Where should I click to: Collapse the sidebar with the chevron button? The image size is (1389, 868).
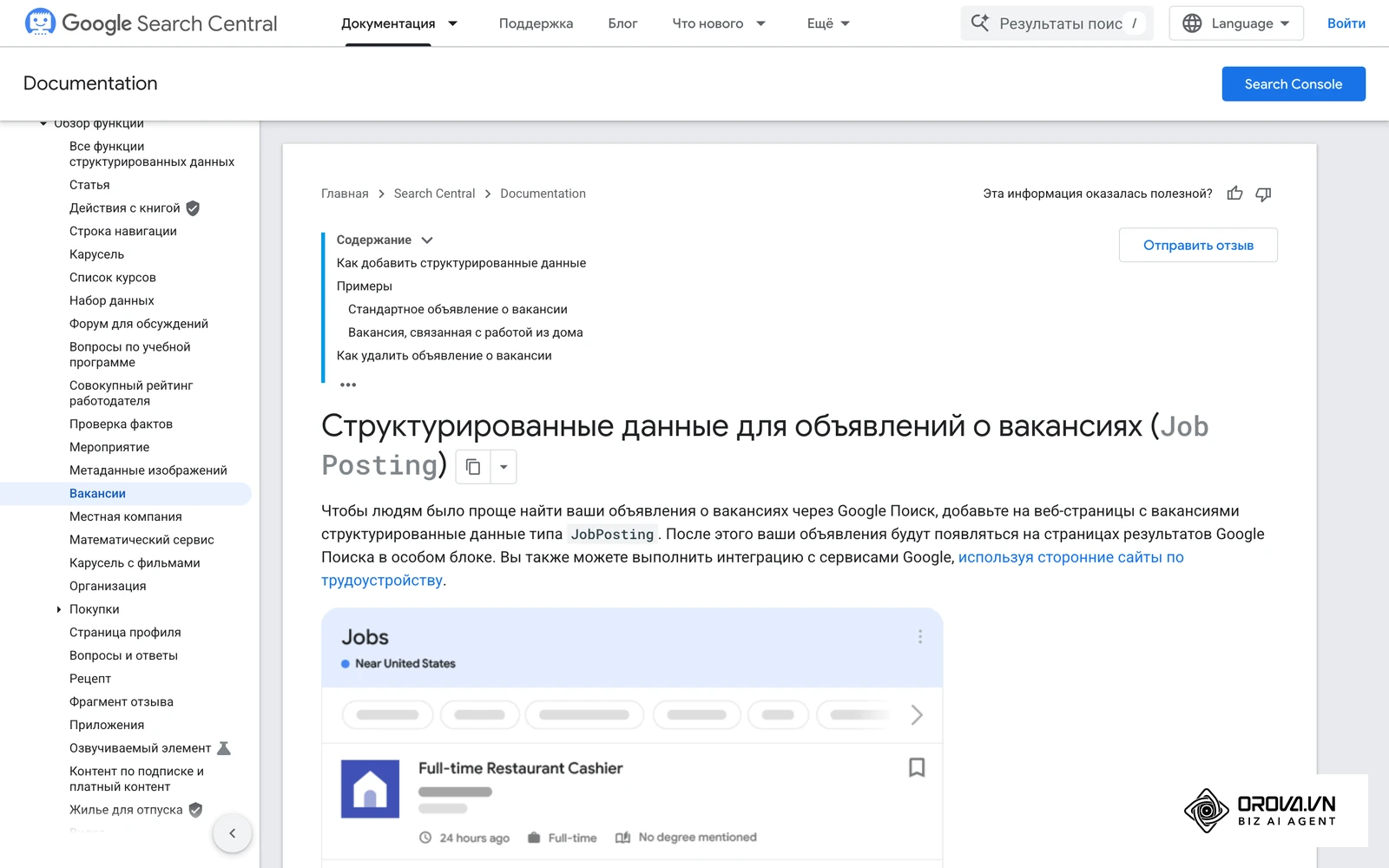coord(232,833)
